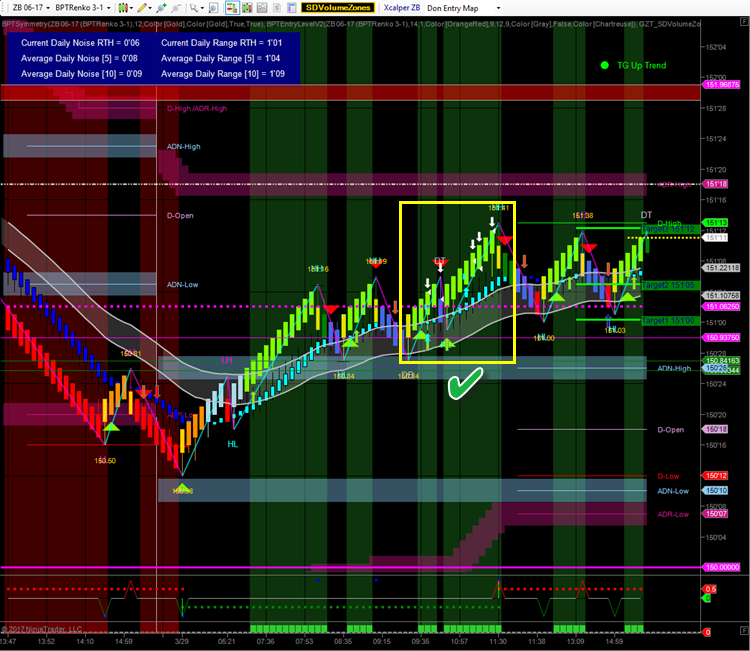
Task: Select the green 151'13 price marker
Action: pos(715,222)
